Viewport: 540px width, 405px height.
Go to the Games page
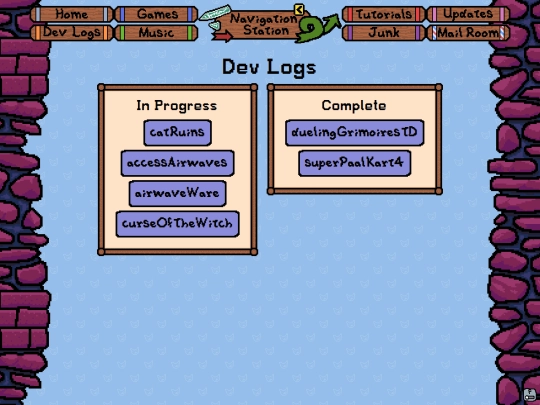click(156, 14)
